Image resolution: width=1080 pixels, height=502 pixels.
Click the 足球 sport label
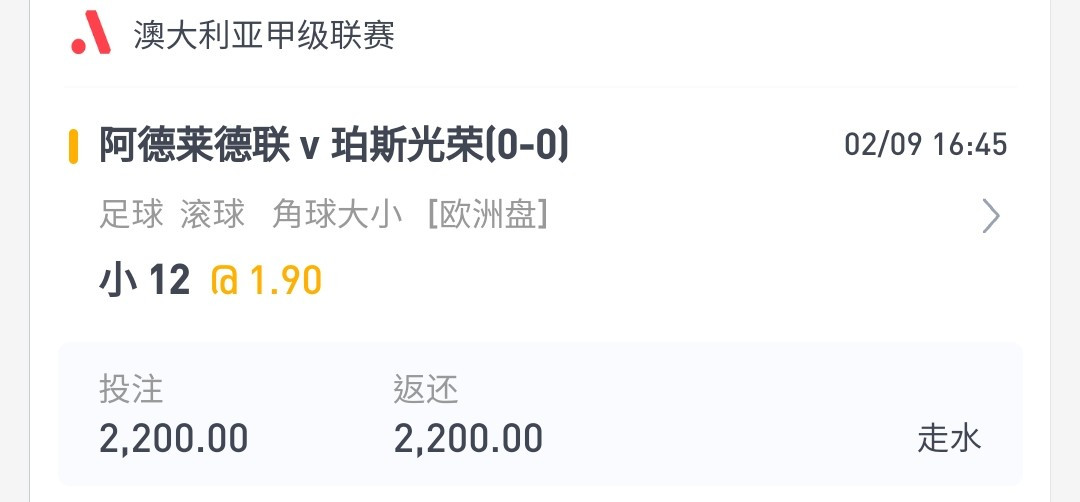[131, 214]
